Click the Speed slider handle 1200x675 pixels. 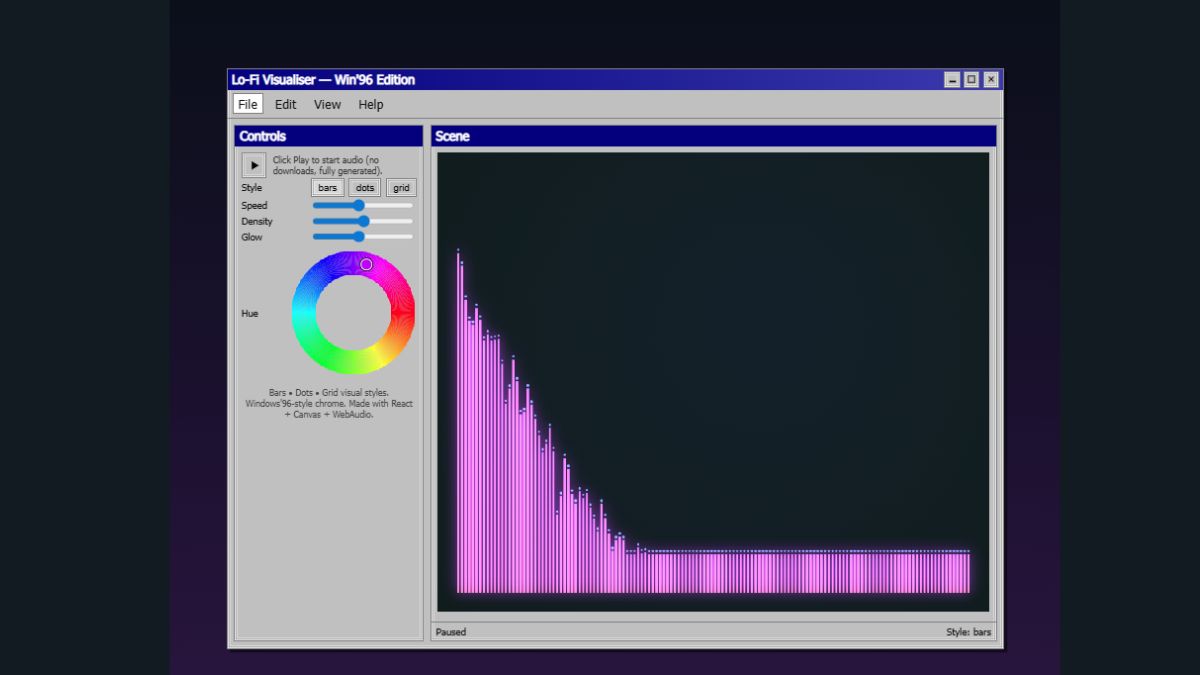pos(359,205)
